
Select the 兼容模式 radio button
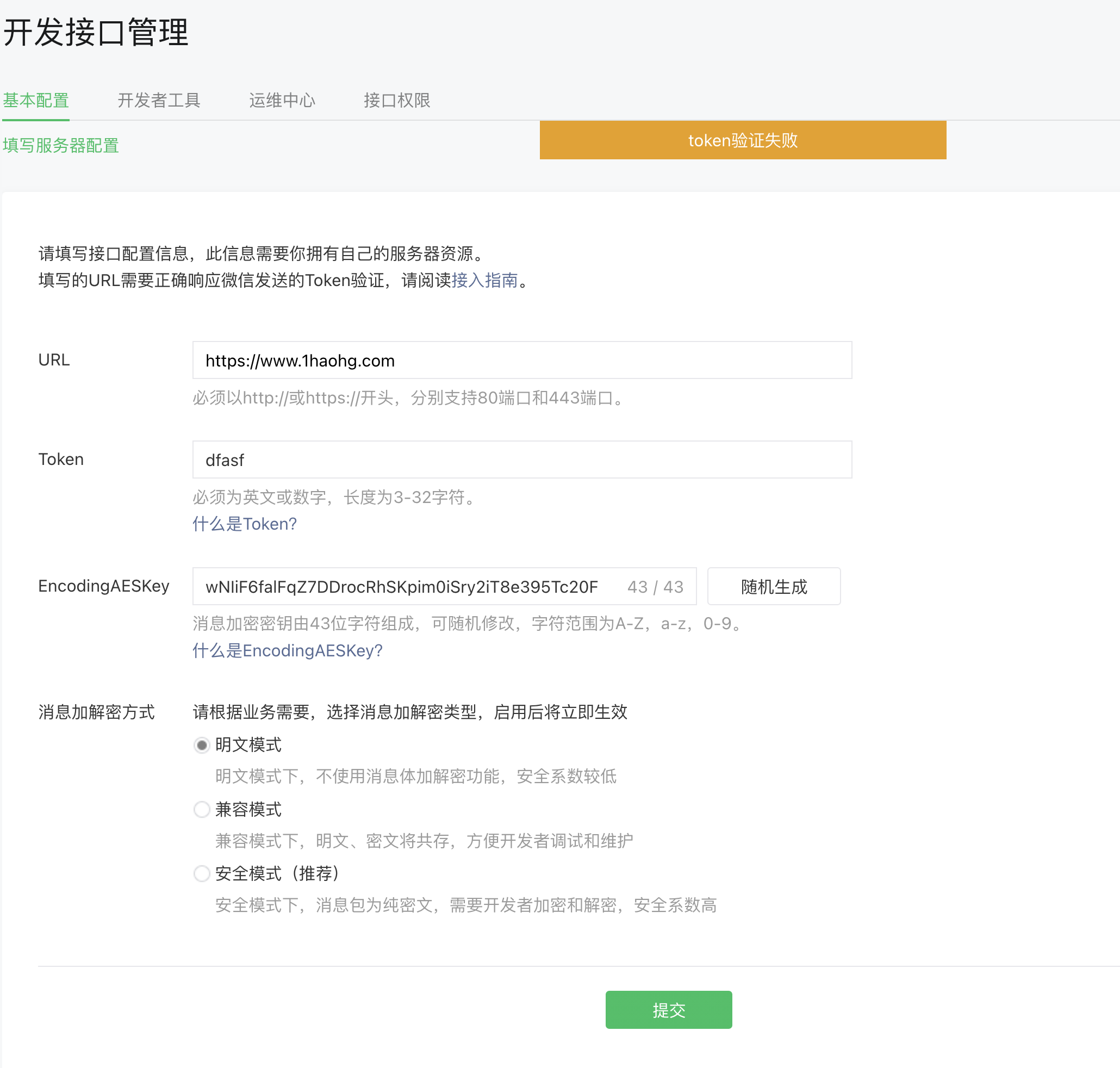[202, 809]
